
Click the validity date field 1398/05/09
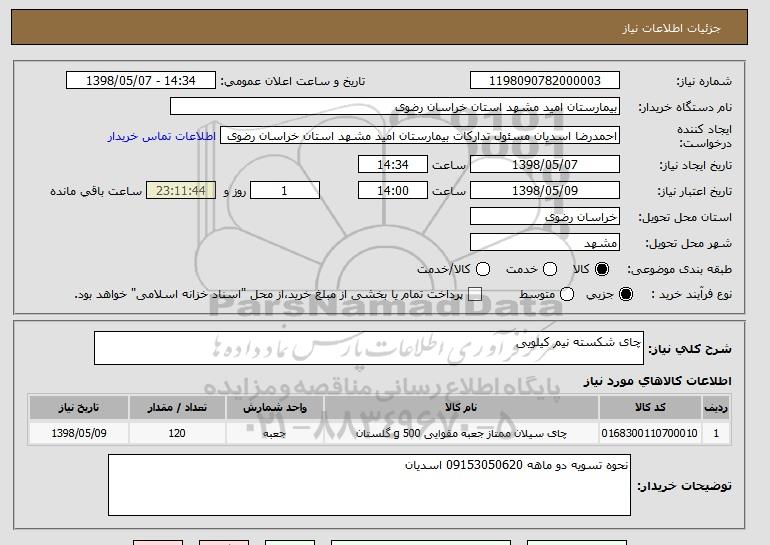coord(545,191)
